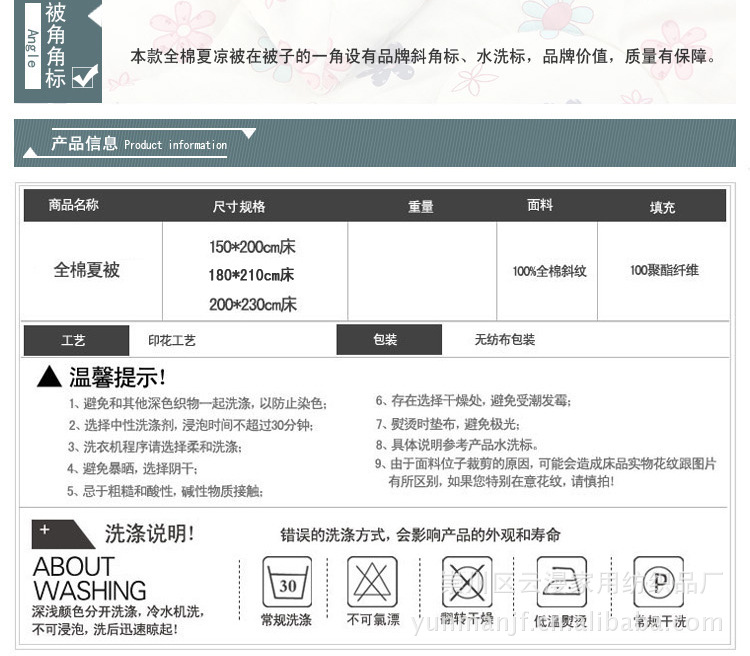Click the no tumble dry icon
The width and height of the screenshot is (750, 656).
coord(467,582)
